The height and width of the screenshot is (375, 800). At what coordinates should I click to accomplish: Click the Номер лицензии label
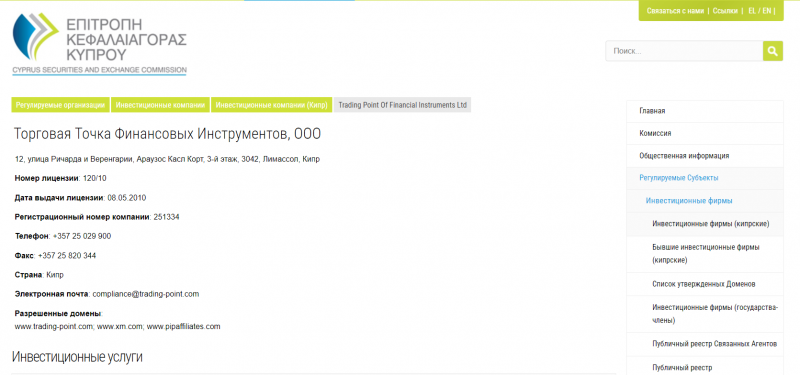(47, 179)
